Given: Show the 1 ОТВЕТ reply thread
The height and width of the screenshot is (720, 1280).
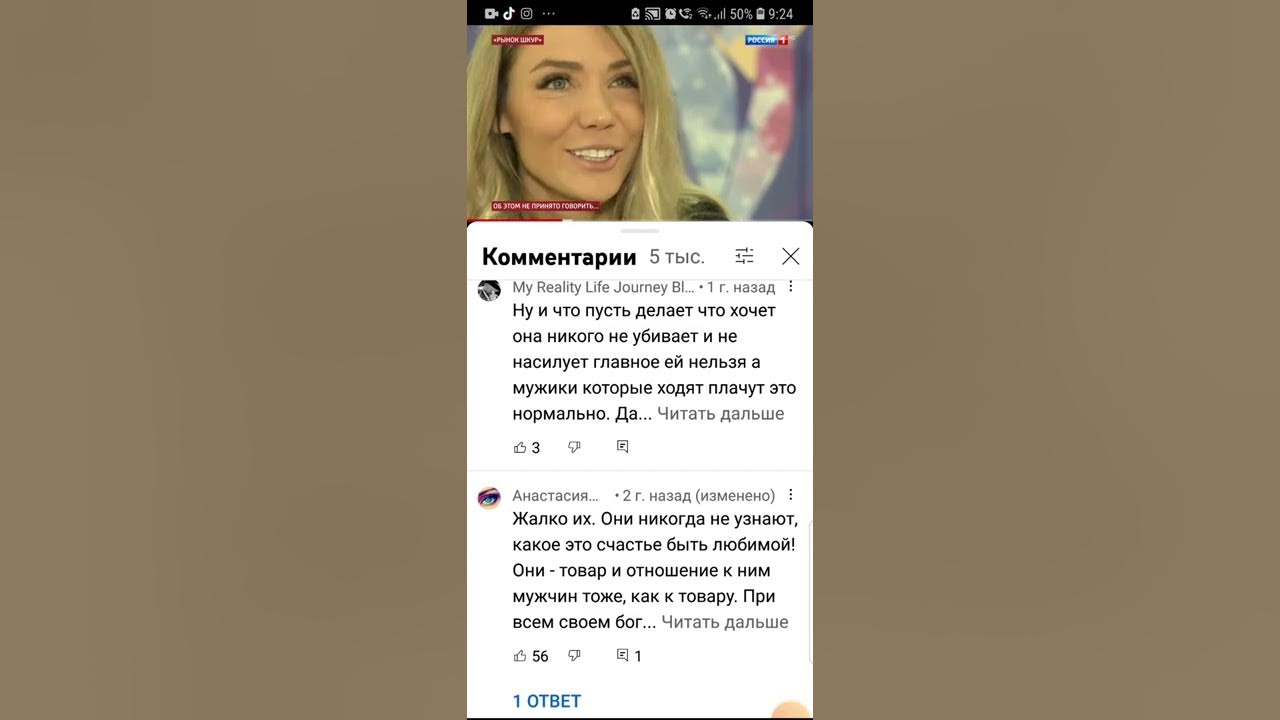Looking at the screenshot, I should point(547,701).
